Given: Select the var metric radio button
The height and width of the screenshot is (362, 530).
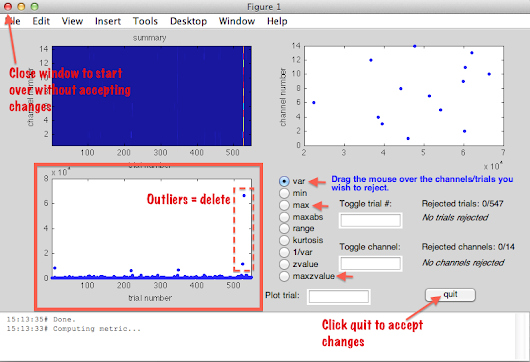Looking at the screenshot, I should pyautogui.click(x=284, y=181).
